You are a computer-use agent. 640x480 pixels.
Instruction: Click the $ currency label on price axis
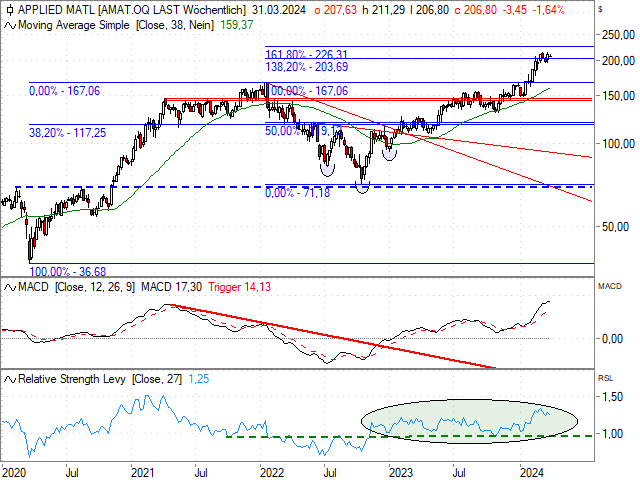600,9
